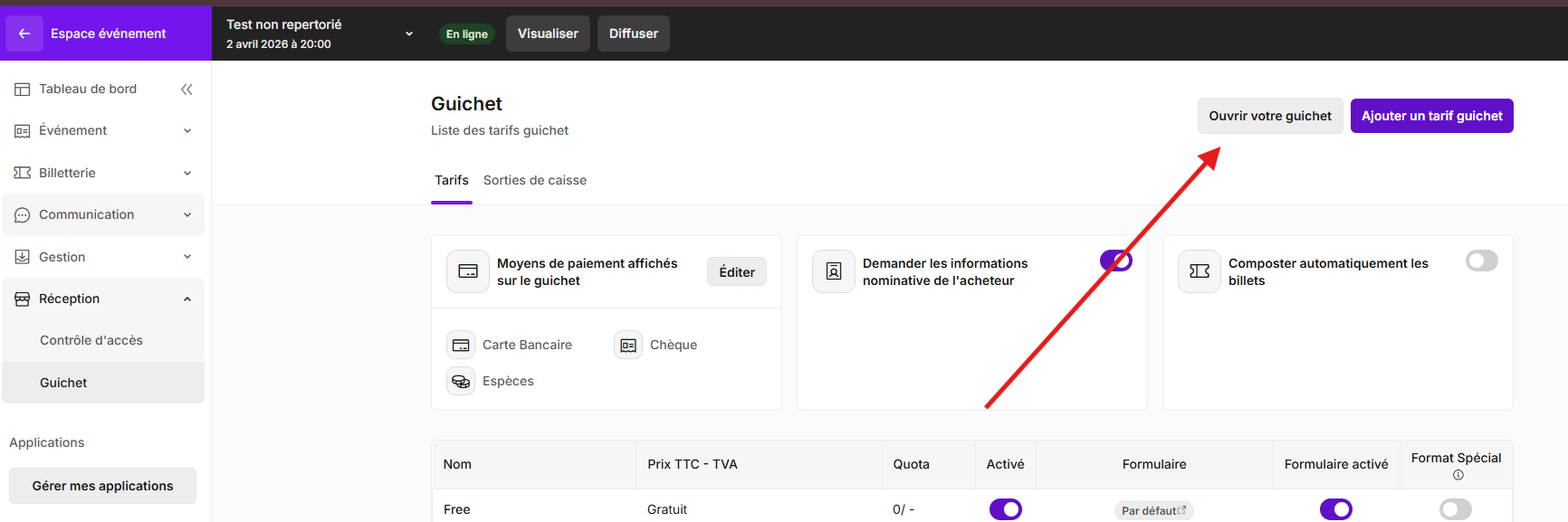Screen dimensions: 1568x522
Task: Click the Free tariff name cell
Action: [x=457, y=509]
